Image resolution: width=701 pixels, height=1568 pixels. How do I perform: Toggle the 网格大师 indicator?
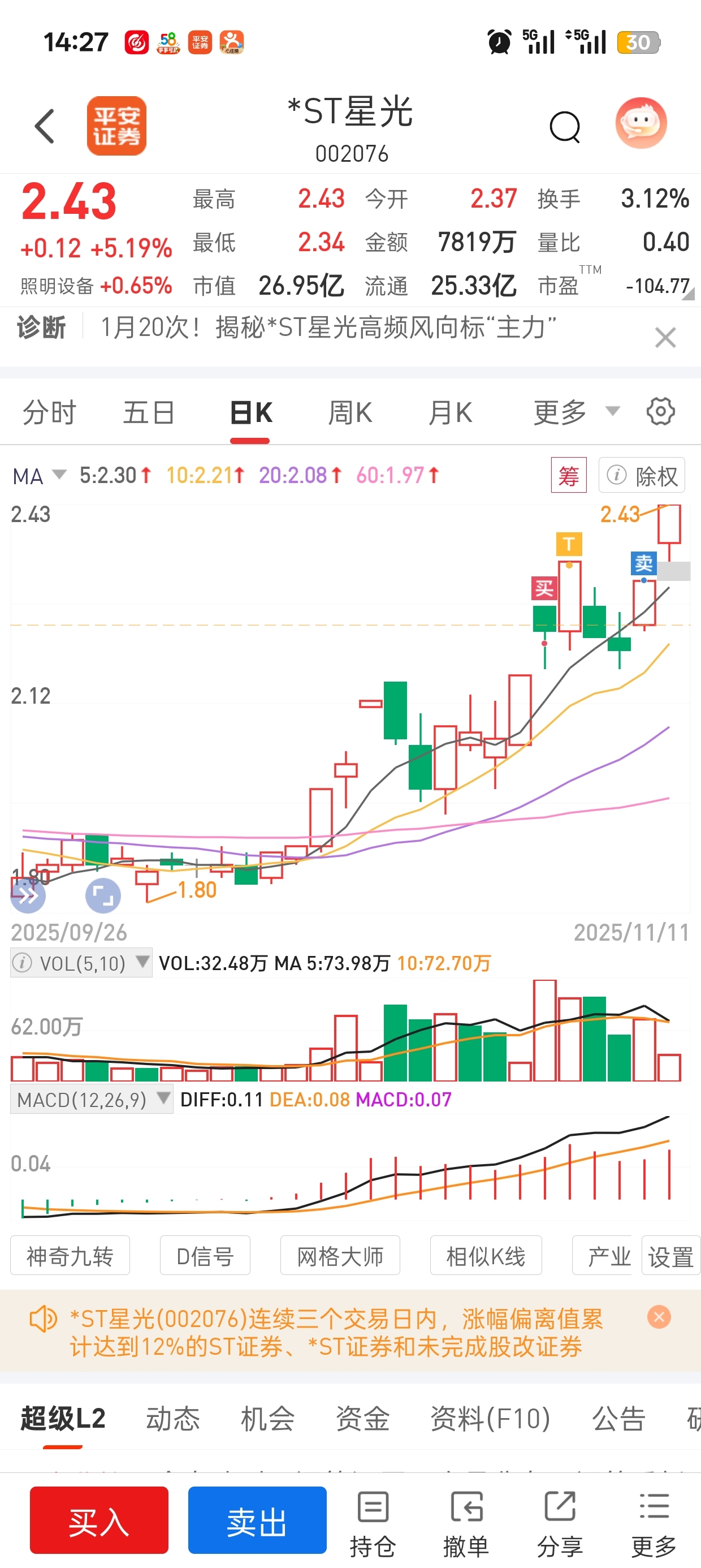(340, 1255)
